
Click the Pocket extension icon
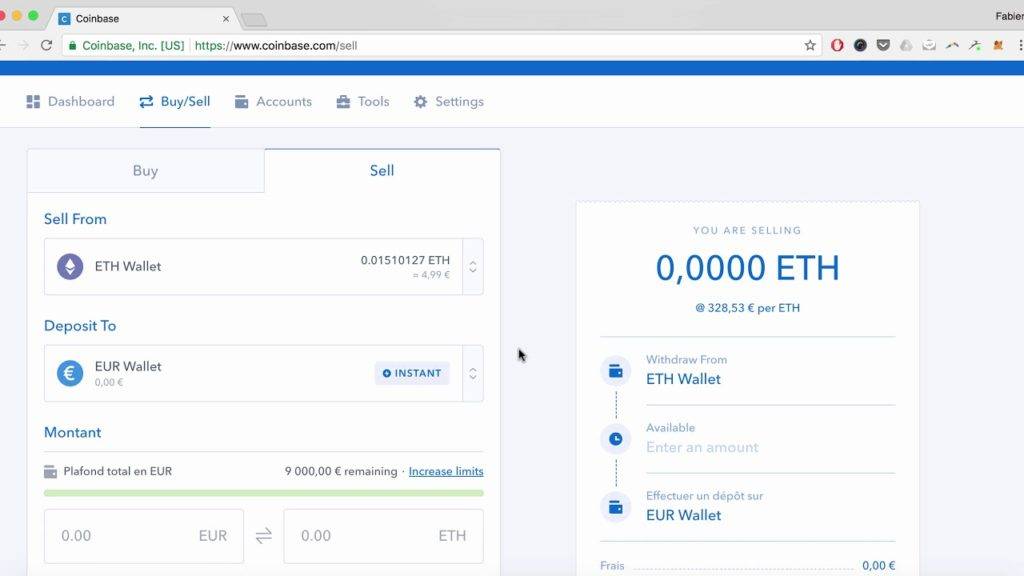point(883,45)
